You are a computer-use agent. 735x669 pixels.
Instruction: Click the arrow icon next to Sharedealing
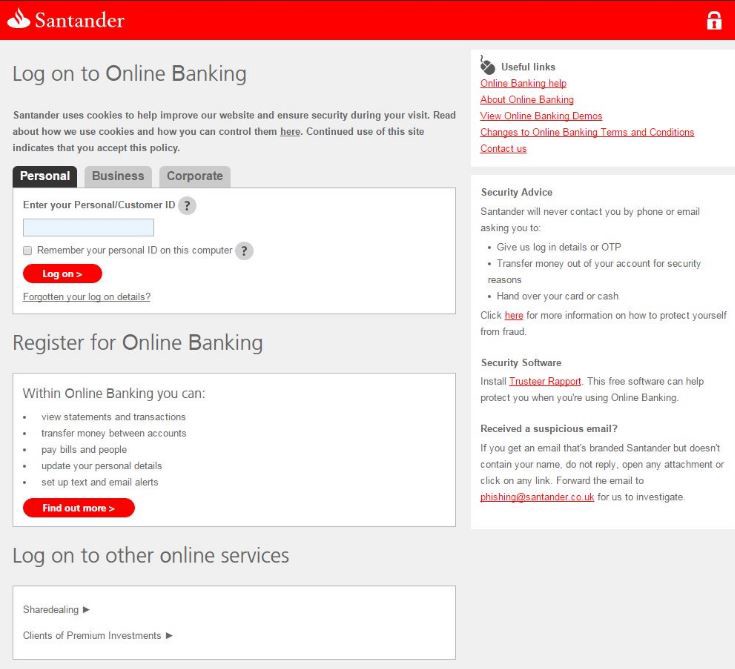click(x=86, y=609)
